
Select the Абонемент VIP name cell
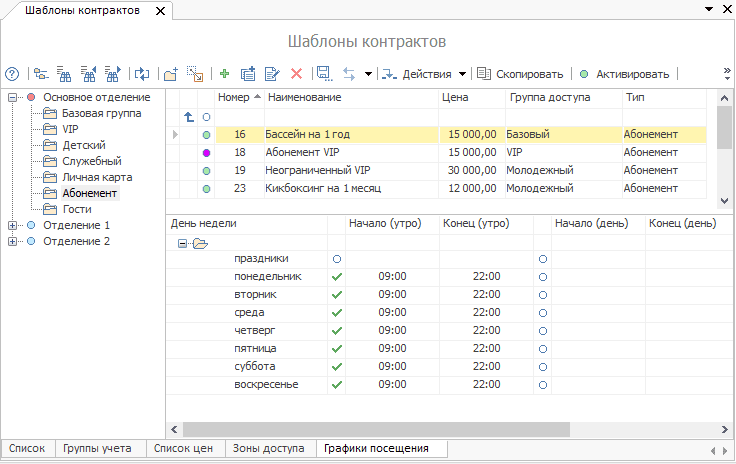point(352,152)
